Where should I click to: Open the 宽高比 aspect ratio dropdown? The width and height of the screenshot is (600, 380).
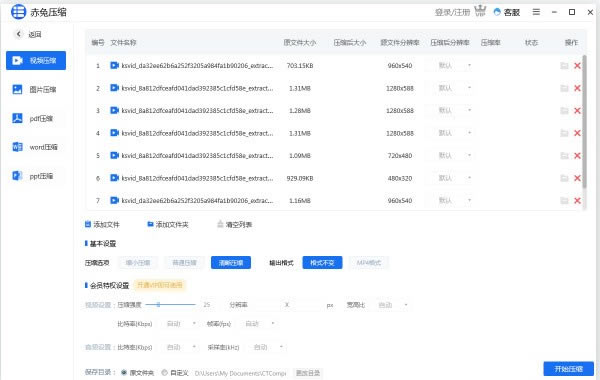click(x=393, y=305)
